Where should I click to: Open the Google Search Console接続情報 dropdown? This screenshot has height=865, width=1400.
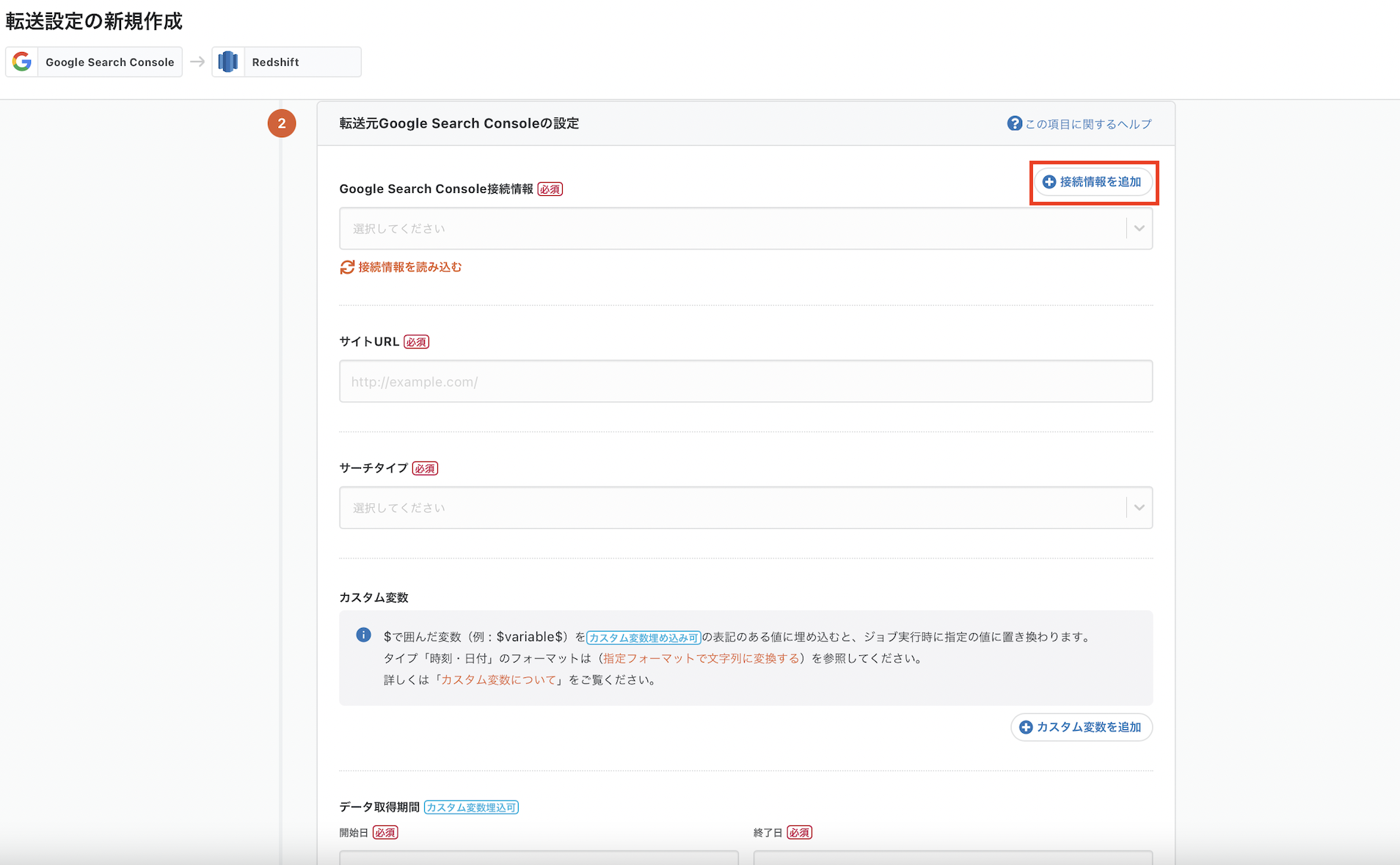(x=745, y=229)
